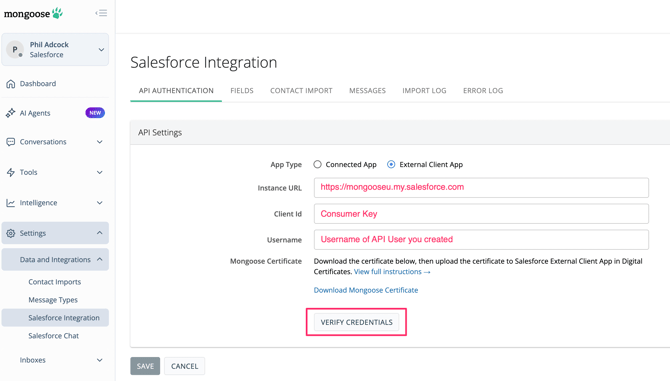Open Contact Imports in the sidebar
Image resolution: width=670 pixels, height=381 pixels.
[x=55, y=282]
